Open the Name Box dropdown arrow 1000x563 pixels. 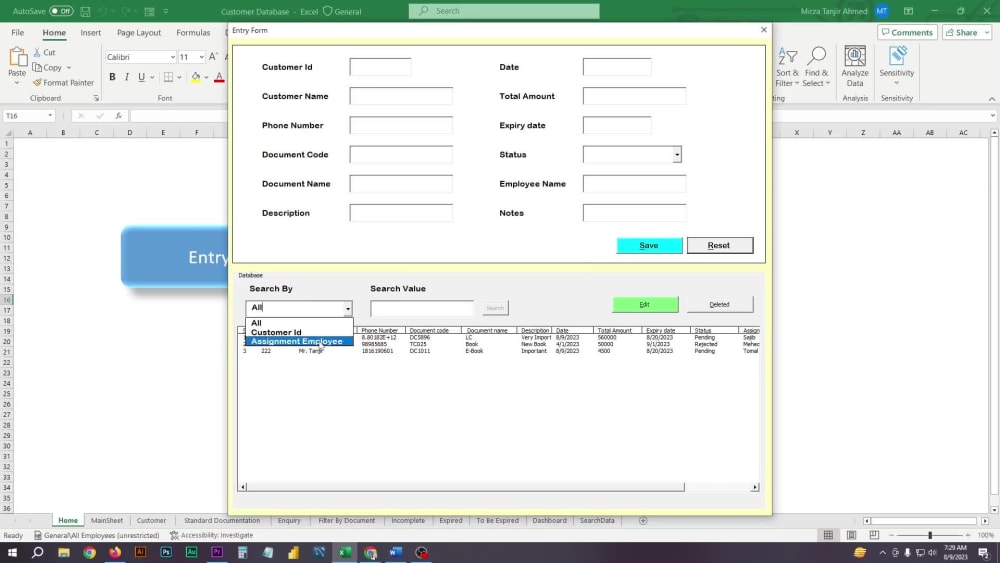[50, 115]
